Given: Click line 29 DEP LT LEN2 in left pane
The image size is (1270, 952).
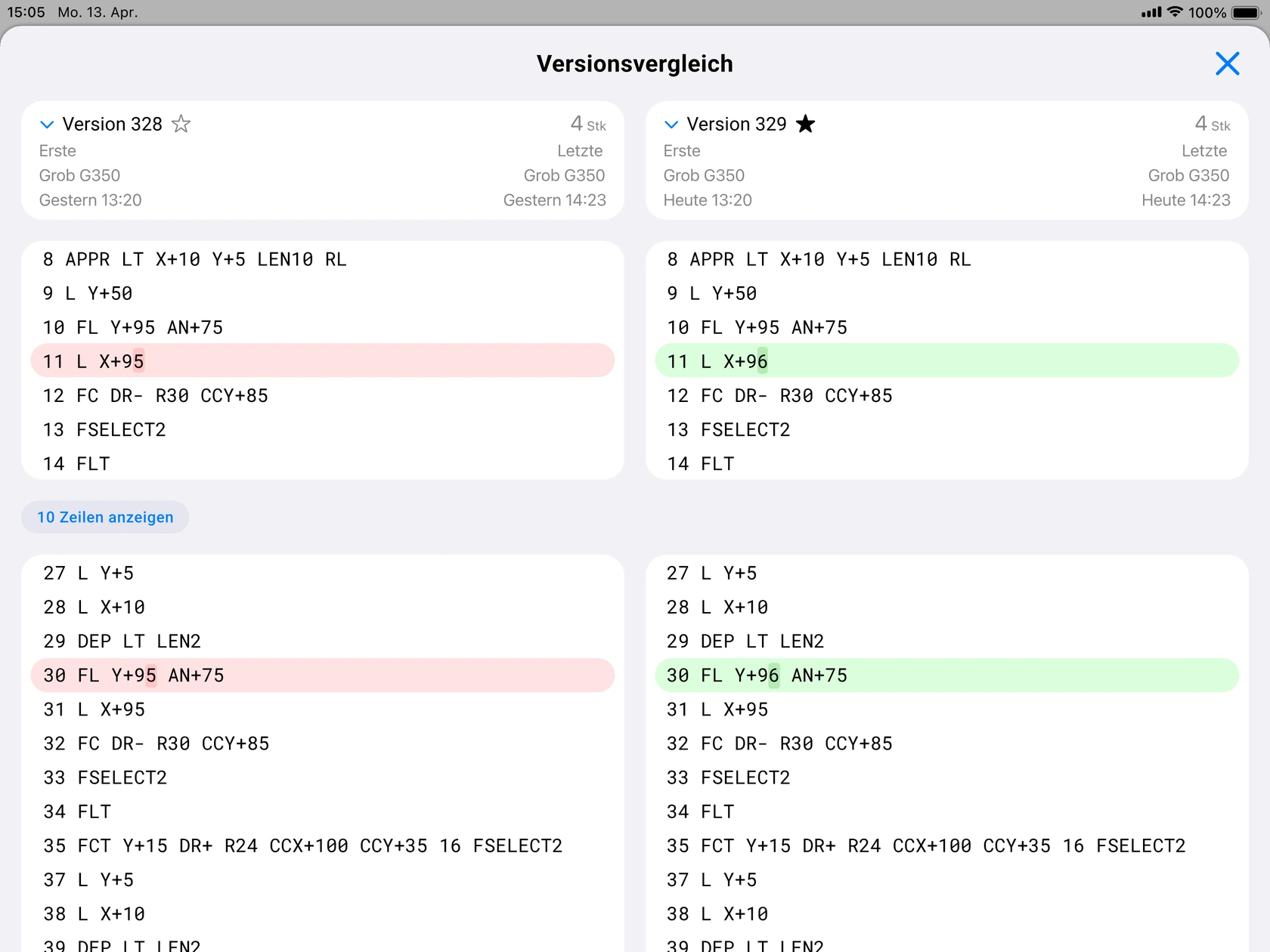Looking at the screenshot, I should coord(122,641).
